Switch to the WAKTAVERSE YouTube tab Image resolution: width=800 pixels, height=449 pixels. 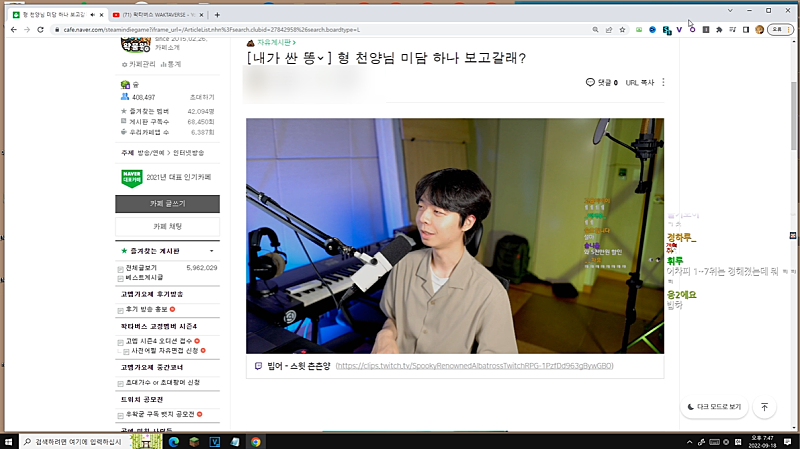(x=158, y=15)
